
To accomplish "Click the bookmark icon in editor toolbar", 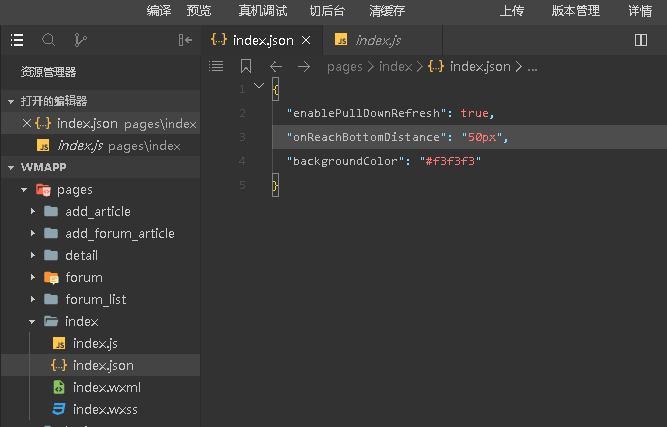I will coord(246,66).
